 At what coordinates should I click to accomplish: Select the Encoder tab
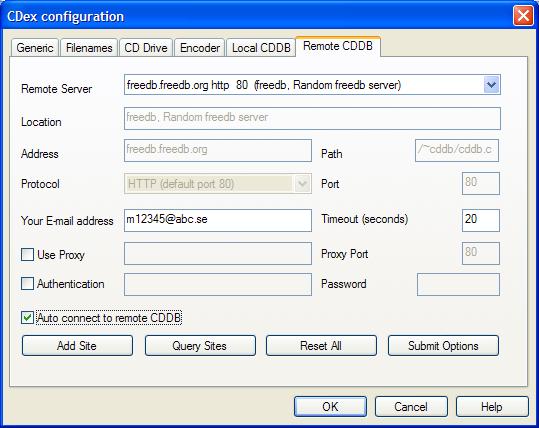click(x=200, y=47)
